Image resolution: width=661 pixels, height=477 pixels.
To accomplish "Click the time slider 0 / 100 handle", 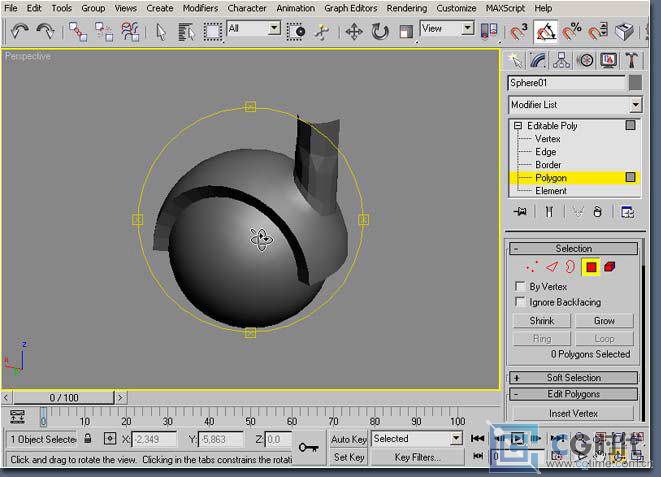I will click(64, 397).
